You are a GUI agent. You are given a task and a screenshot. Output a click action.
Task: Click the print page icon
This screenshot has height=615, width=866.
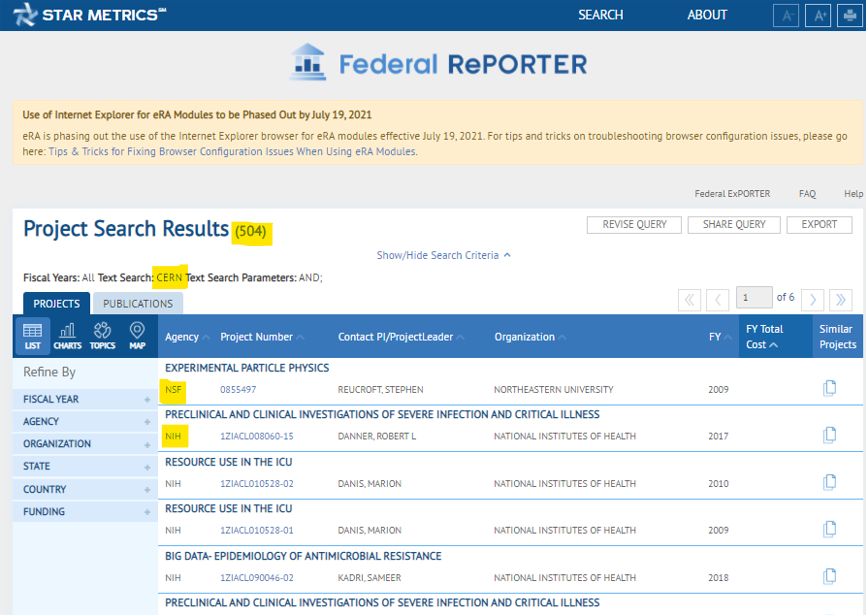pos(850,15)
